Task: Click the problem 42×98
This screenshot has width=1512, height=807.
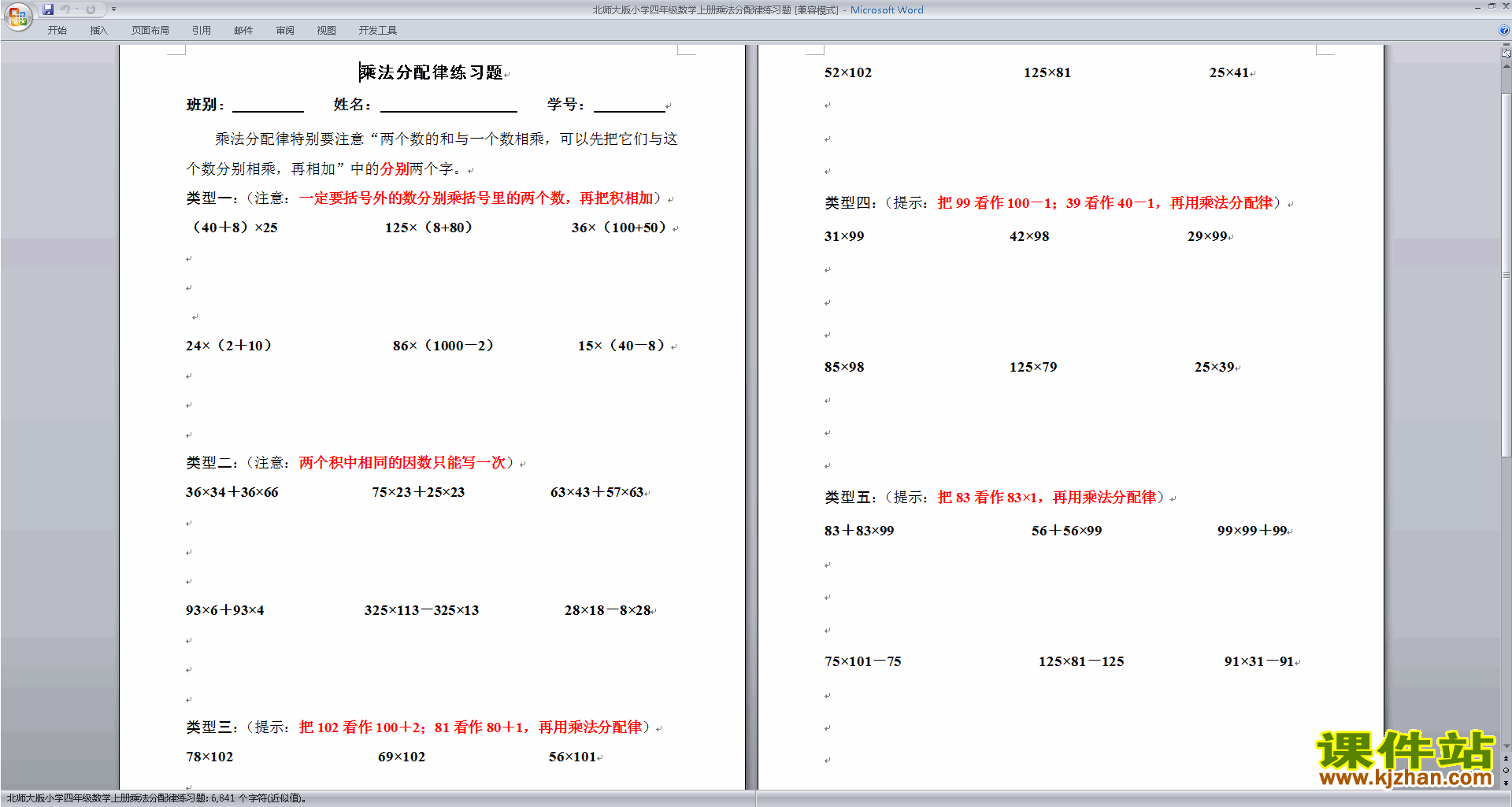Action: 1029,236
